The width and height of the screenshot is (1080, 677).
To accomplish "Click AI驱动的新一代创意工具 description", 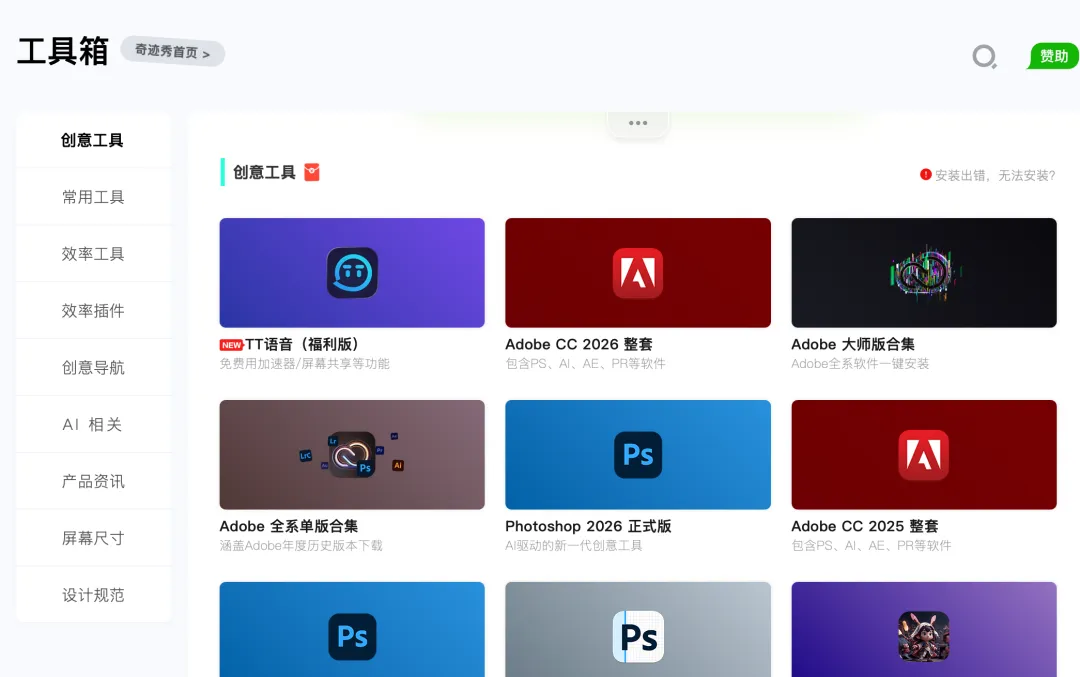I will (574, 545).
